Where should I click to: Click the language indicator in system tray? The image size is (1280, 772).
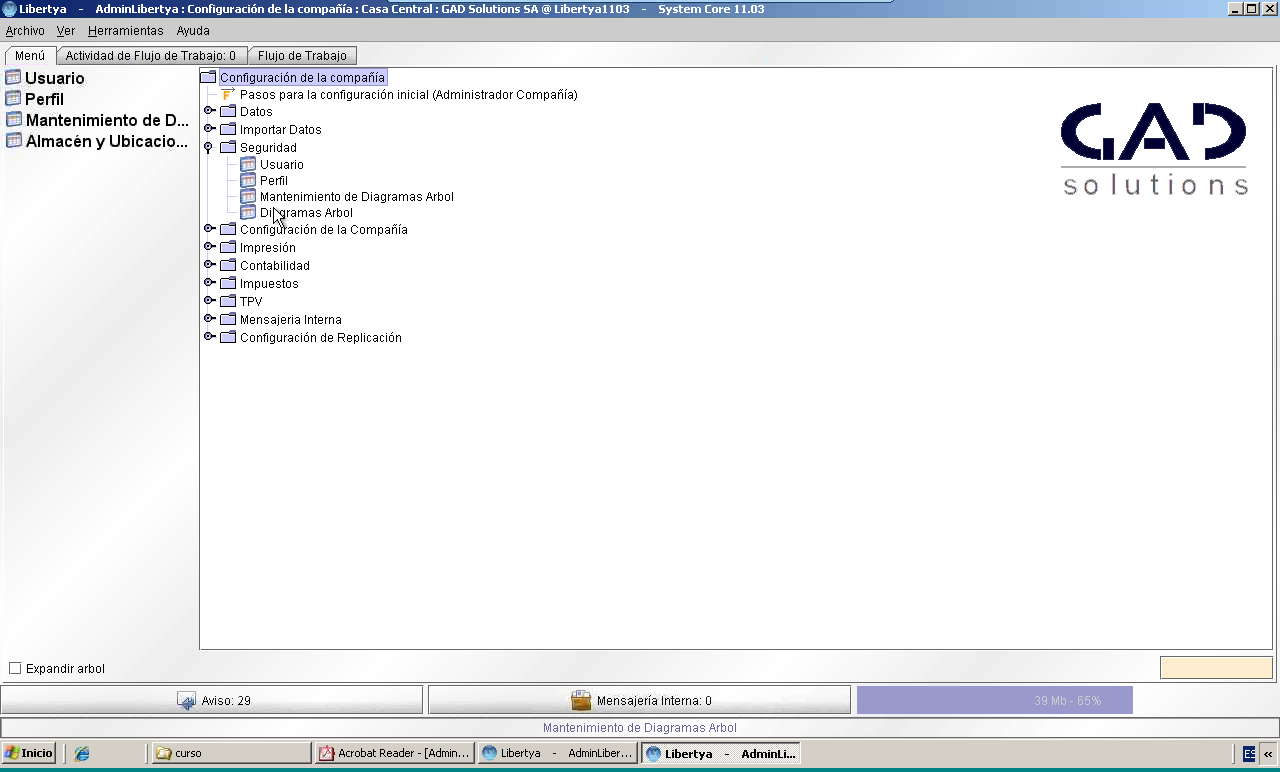(x=1250, y=754)
